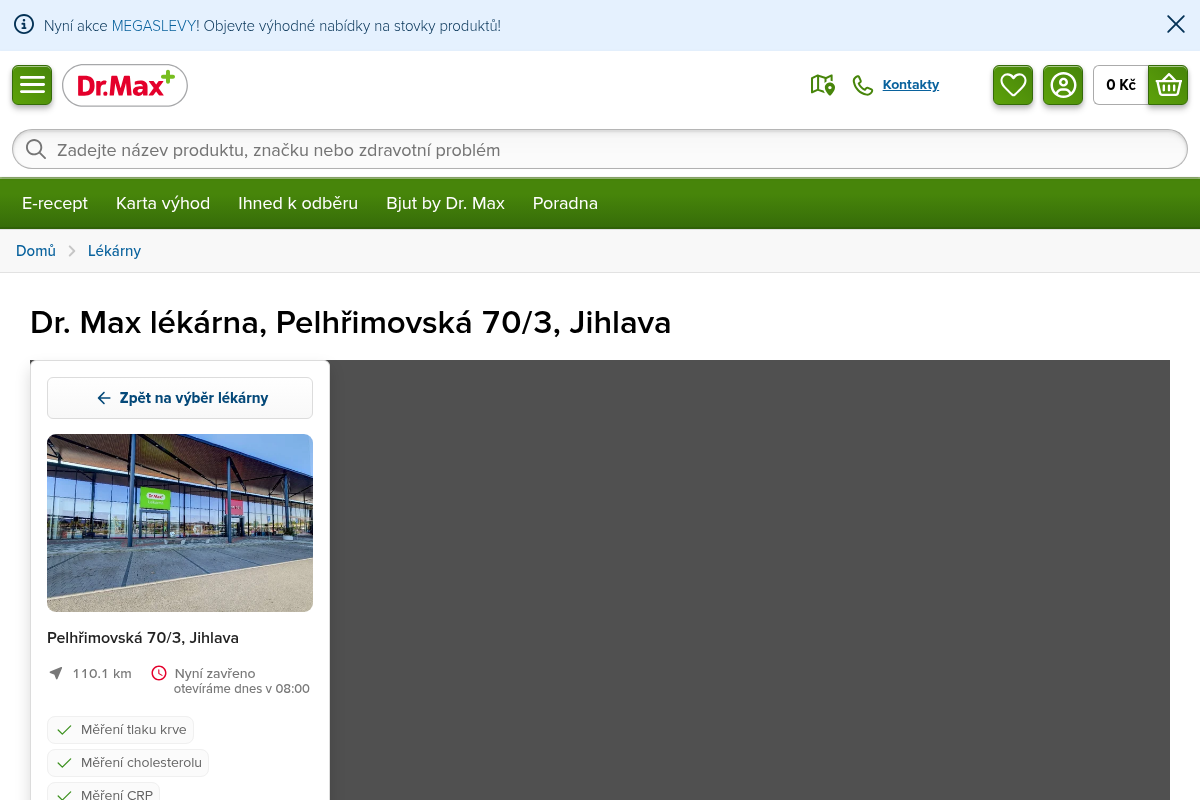The height and width of the screenshot is (800, 1200).
Task: Close the MEGASLEVY promo banner
Action: pos(1176,25)
